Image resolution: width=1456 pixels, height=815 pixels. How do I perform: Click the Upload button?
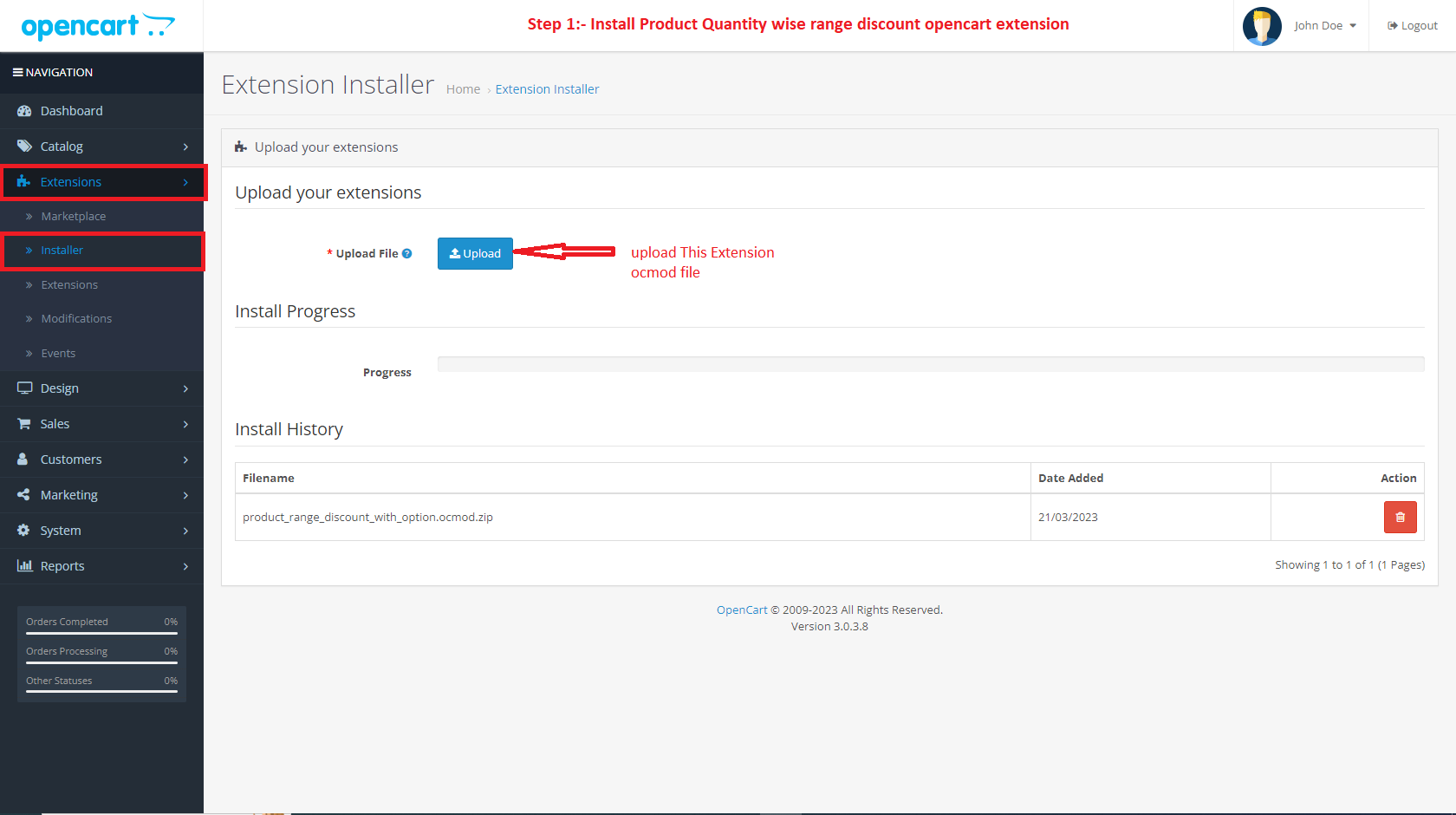[x=475, y=253]
